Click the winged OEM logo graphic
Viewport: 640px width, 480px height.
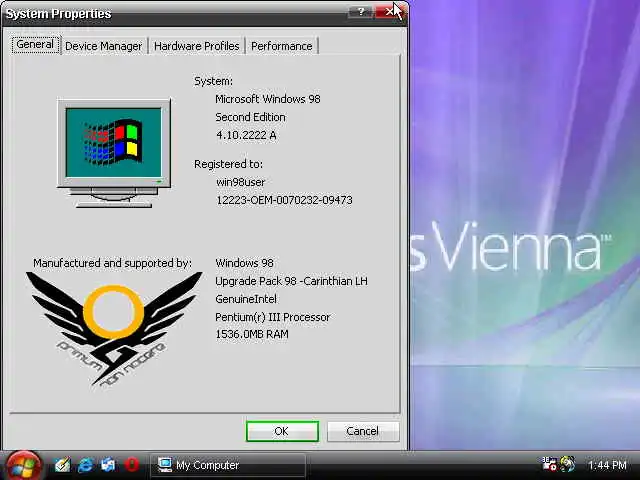tap(114, 329)
